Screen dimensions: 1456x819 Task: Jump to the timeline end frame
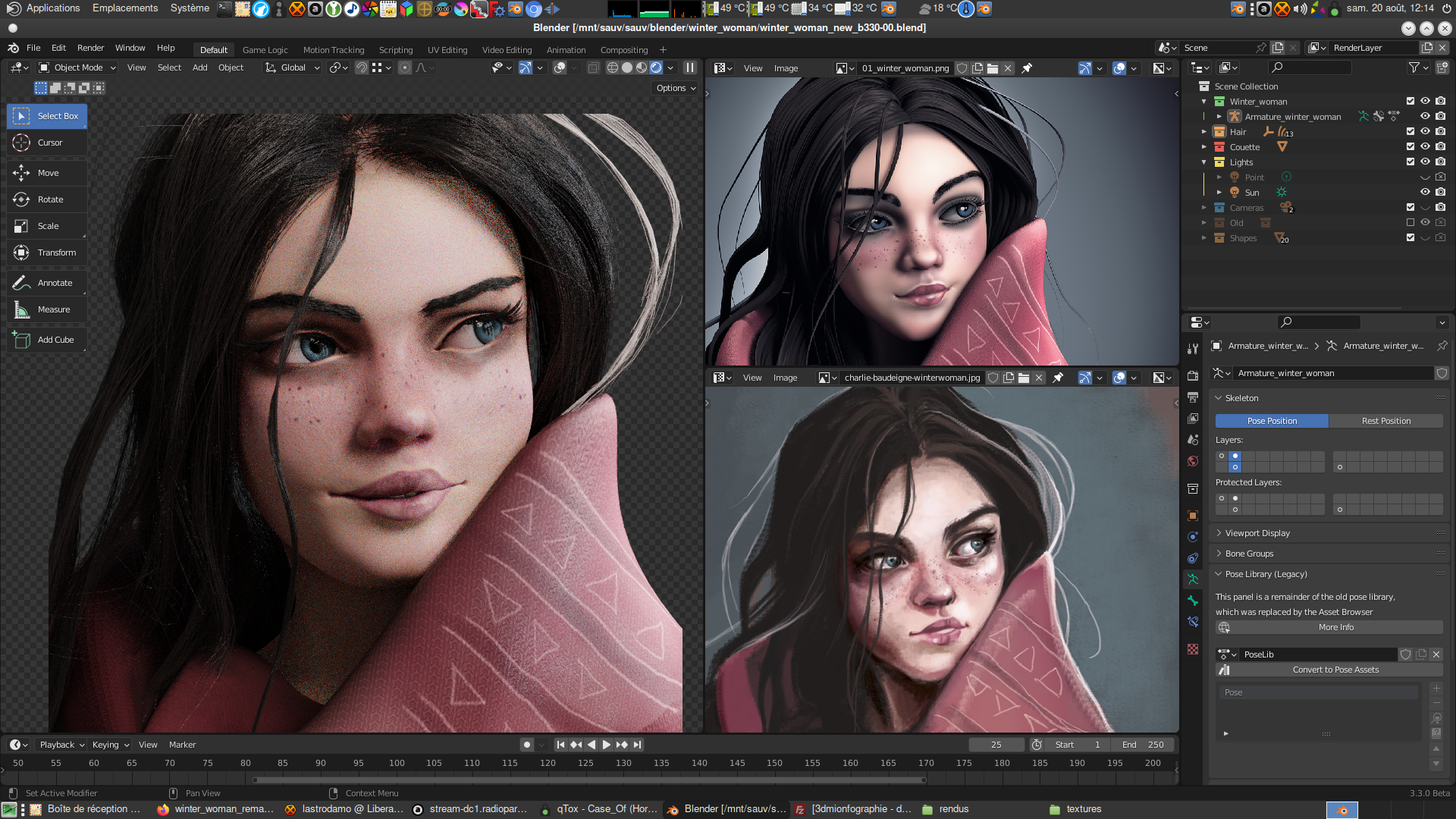tap(638, 745)
